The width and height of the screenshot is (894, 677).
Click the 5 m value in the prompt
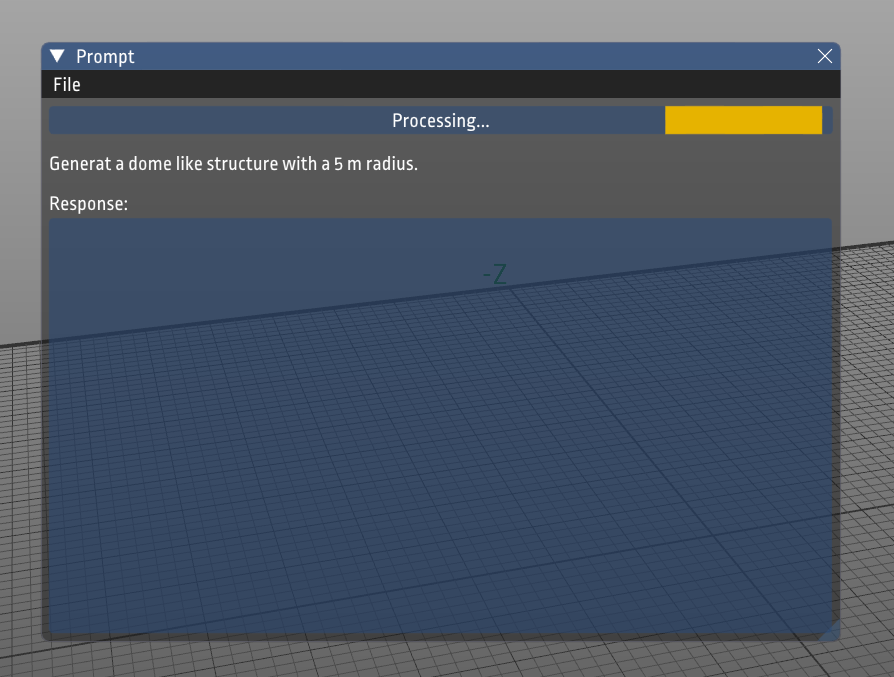click(x=348, y=164)
